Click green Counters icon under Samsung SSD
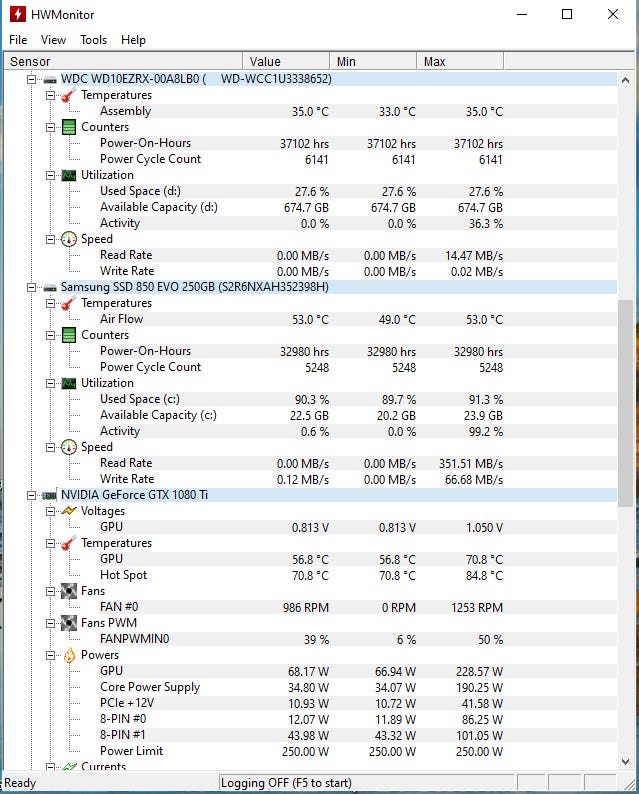Screen dimensions: 639x794 68,335
